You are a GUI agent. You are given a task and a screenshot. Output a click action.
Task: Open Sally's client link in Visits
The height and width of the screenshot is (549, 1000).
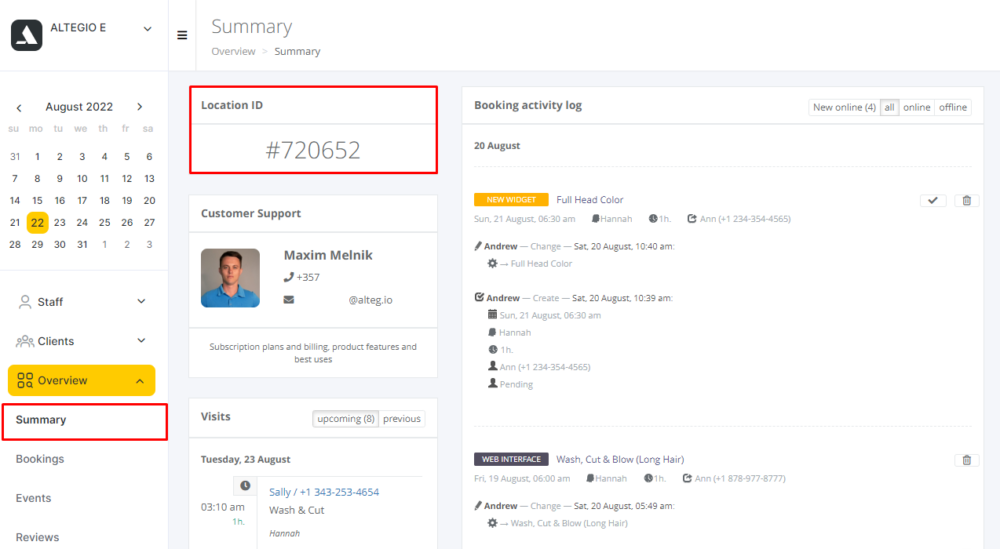pyautogui.click(x=279, y=492)
